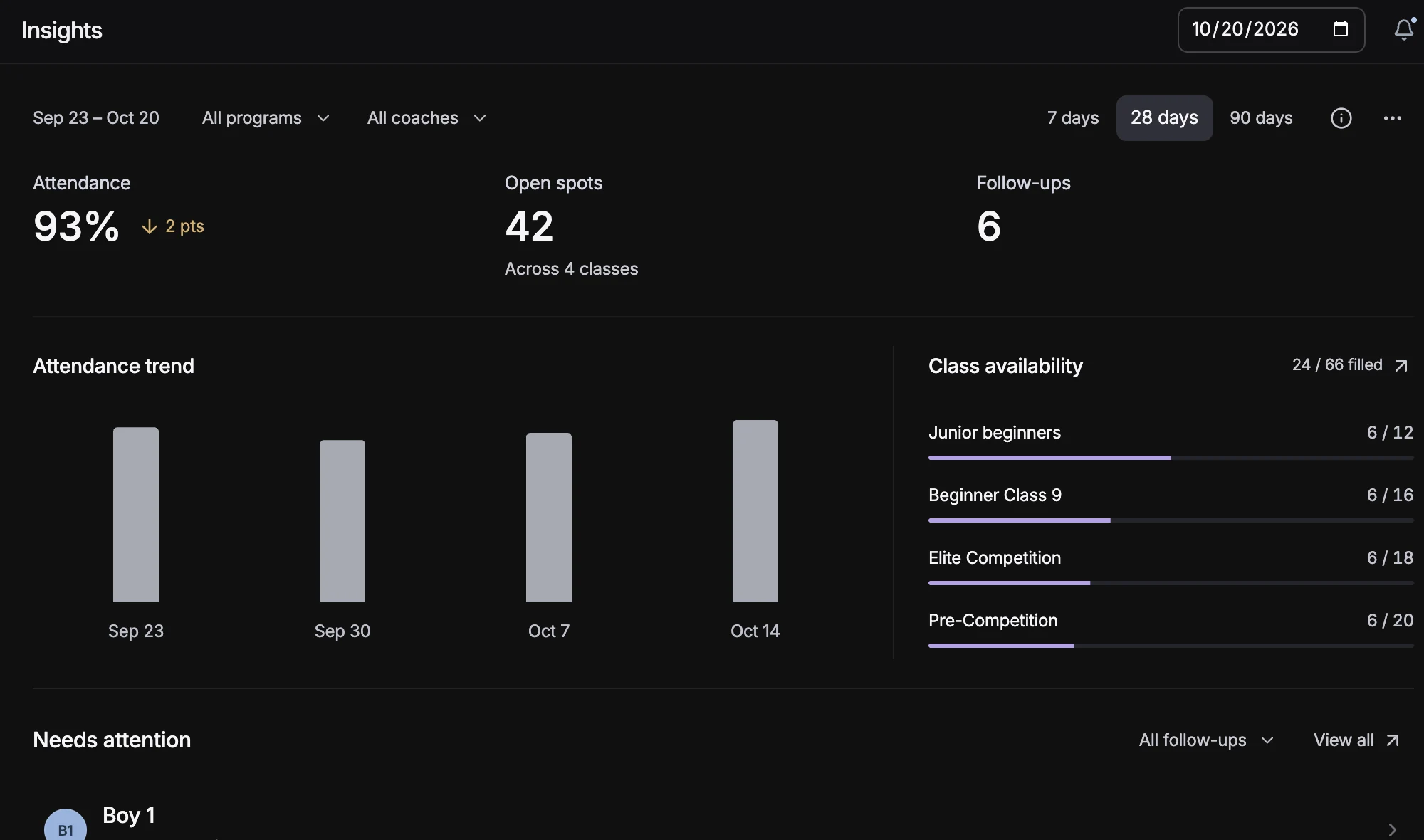Click the Sep 23 attendance bar
Image resolution: width=1424 pixels, height=840 pixels.
point(136,515)
